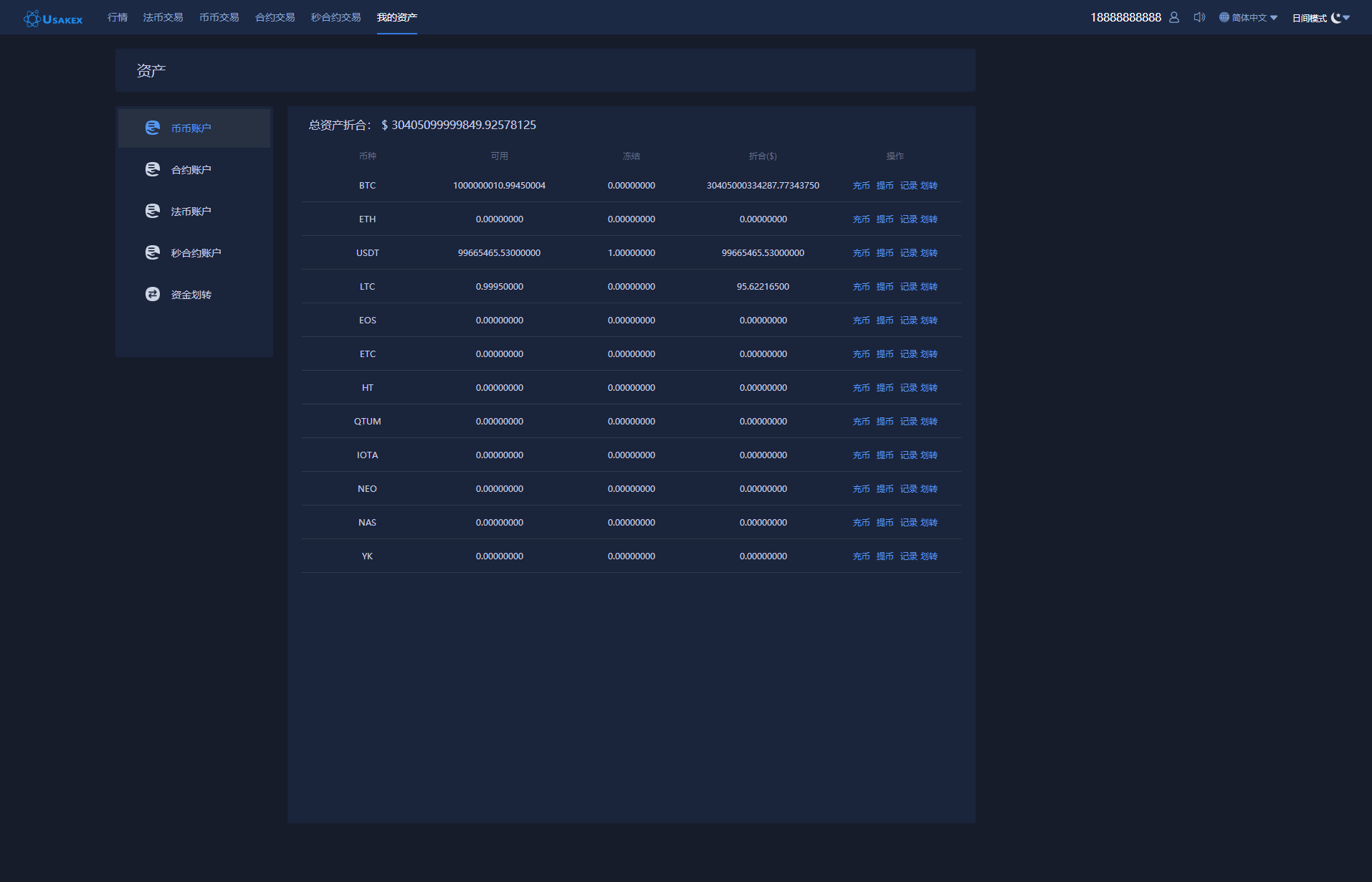Open 合约交易 navigation item
This screenshot has height=882, width=1372.
tap(275, 17)
